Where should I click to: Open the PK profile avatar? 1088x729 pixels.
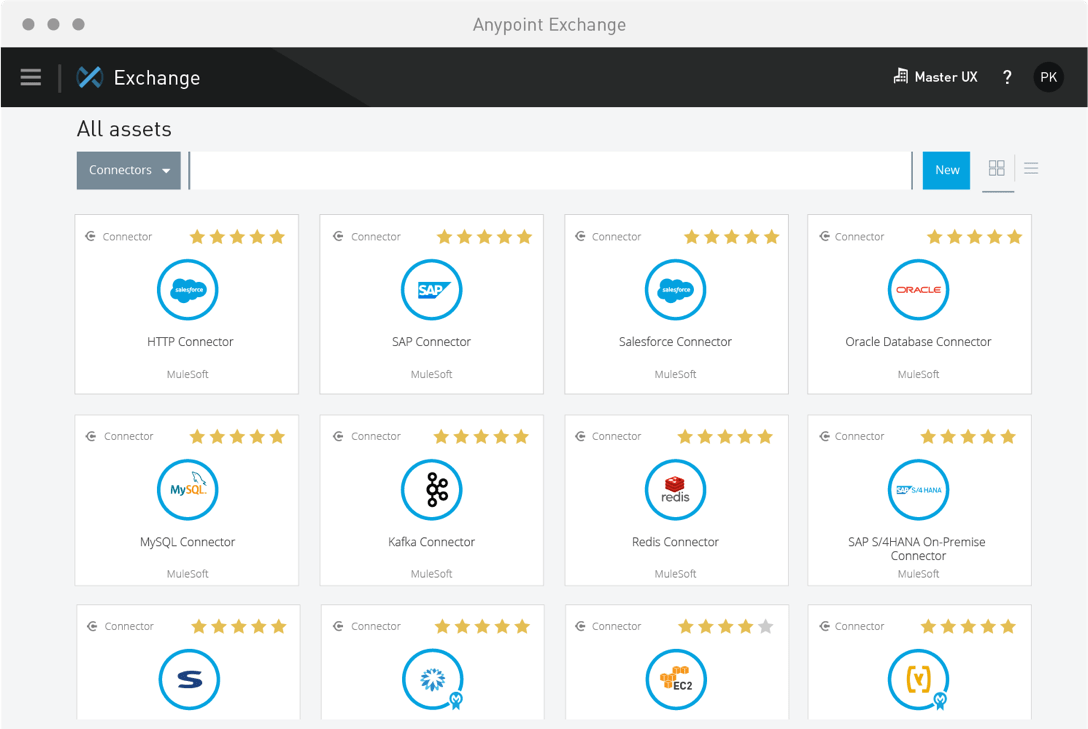pos(1048,76)
